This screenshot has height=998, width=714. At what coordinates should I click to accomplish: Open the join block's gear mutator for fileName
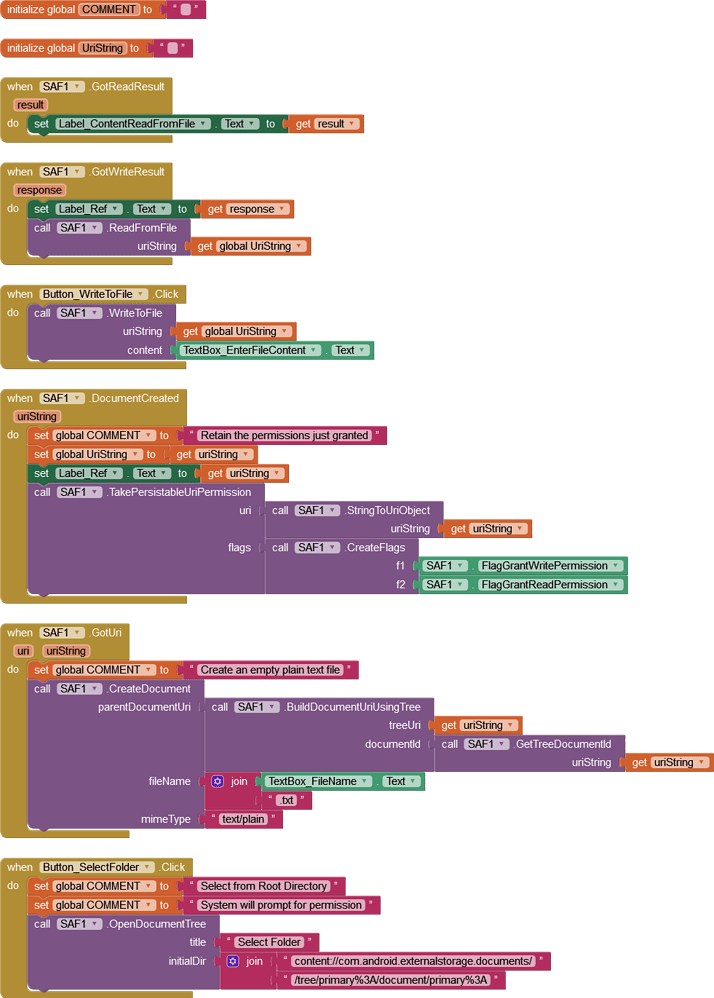click(218, 781)
